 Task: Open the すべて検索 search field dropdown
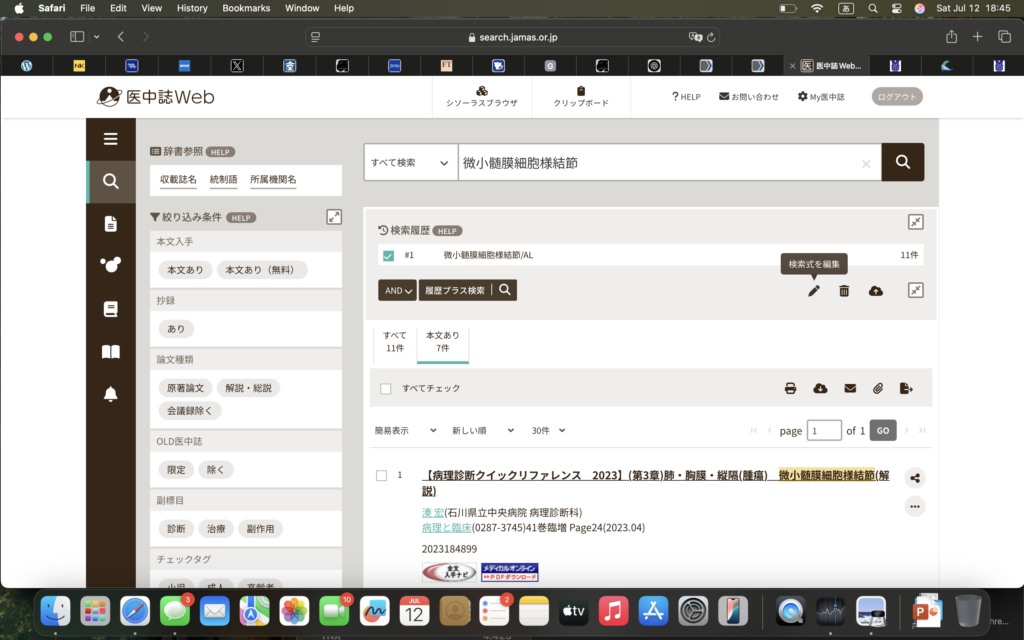click(410, 161)
